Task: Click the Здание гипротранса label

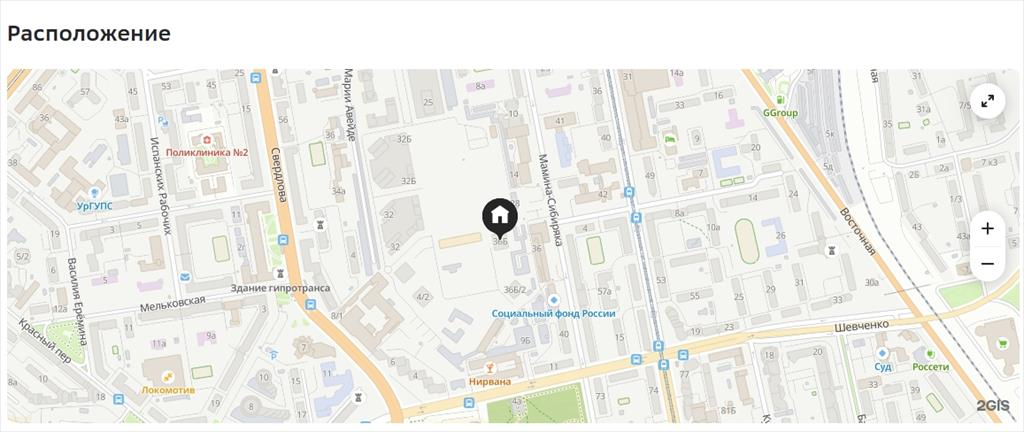Action: (281, 288)
